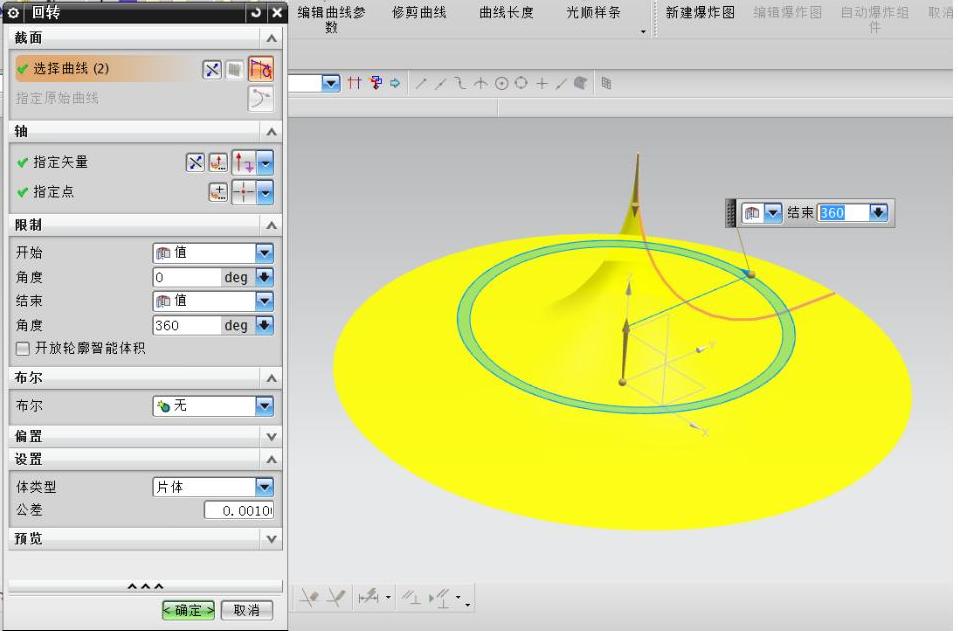Collapse the 限制 section

coord(272,226)
